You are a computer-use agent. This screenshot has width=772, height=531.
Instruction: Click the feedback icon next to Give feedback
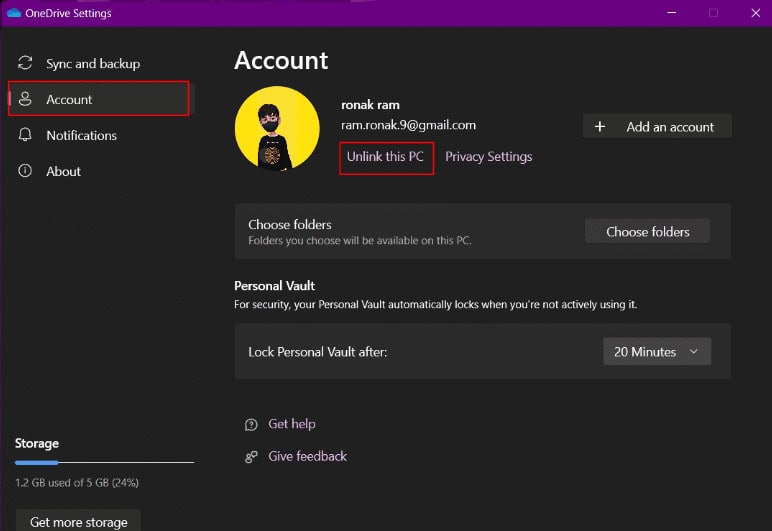coord(251,457)
